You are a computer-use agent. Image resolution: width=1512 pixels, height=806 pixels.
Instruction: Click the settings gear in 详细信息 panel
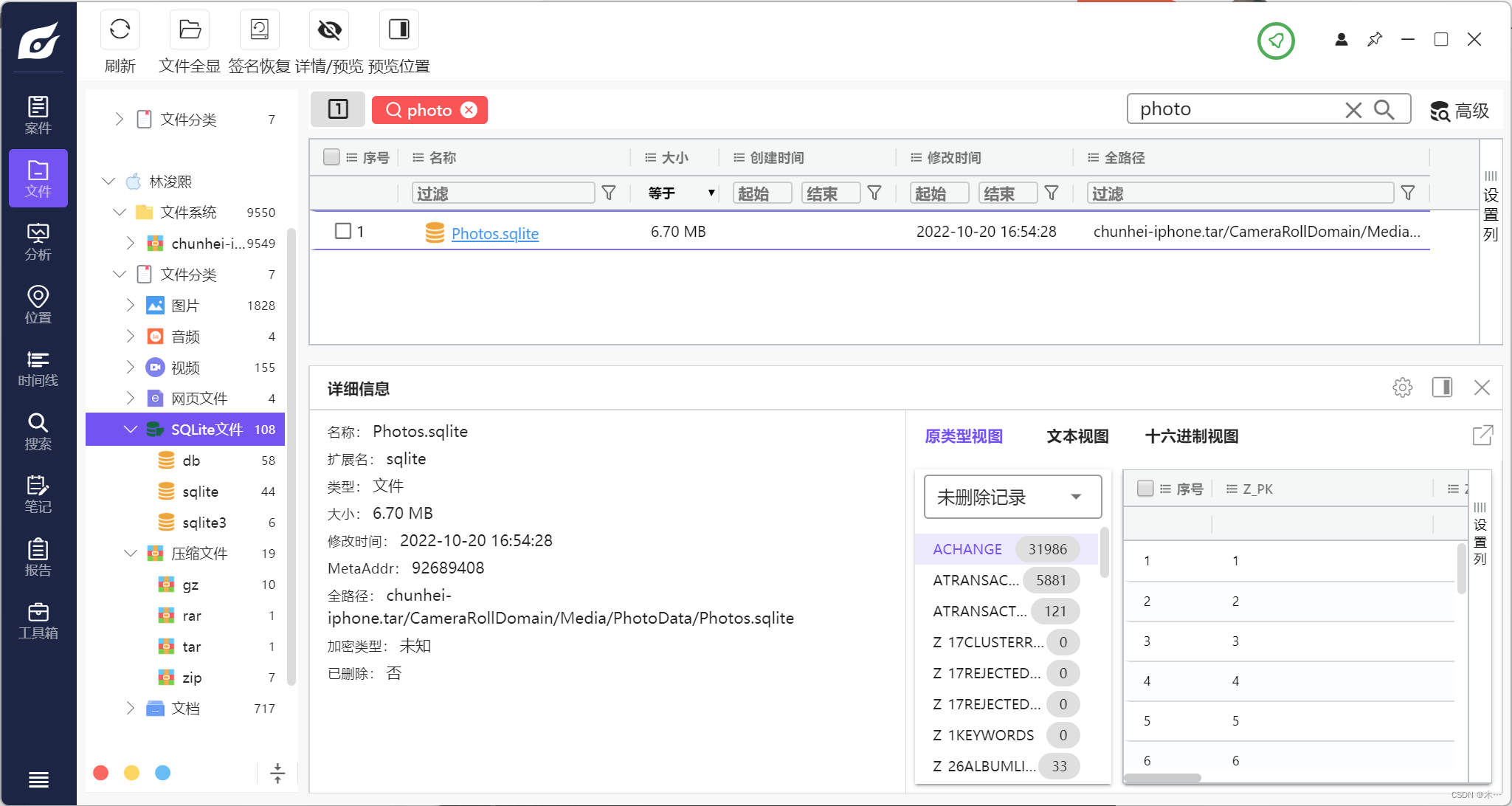click(x=1402, y=387)
